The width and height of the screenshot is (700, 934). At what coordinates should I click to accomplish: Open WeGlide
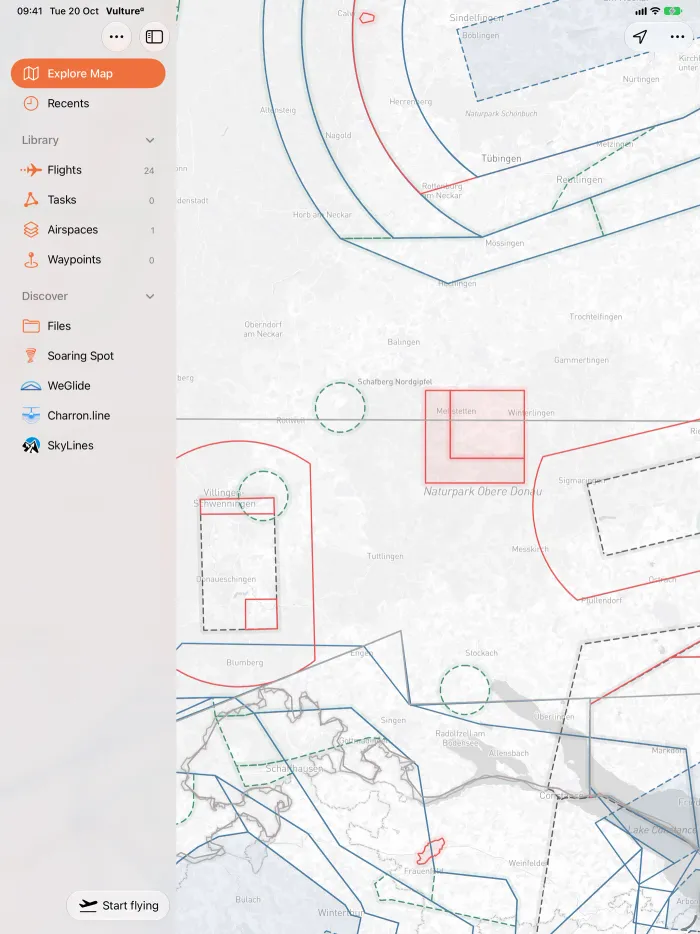coord(88,385)
